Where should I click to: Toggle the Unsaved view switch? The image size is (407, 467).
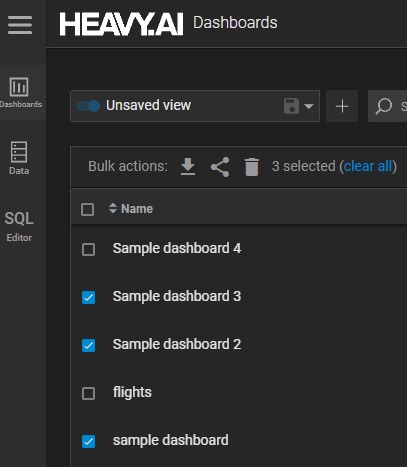[x=88, y=106]
